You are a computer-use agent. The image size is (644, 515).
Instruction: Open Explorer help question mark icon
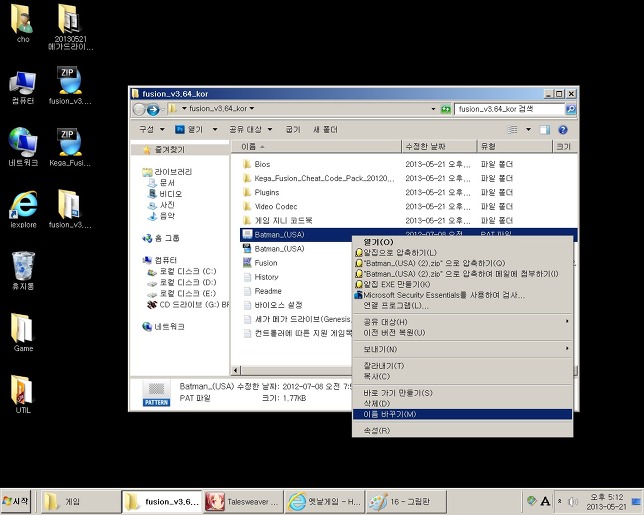[x=563, y=130]
